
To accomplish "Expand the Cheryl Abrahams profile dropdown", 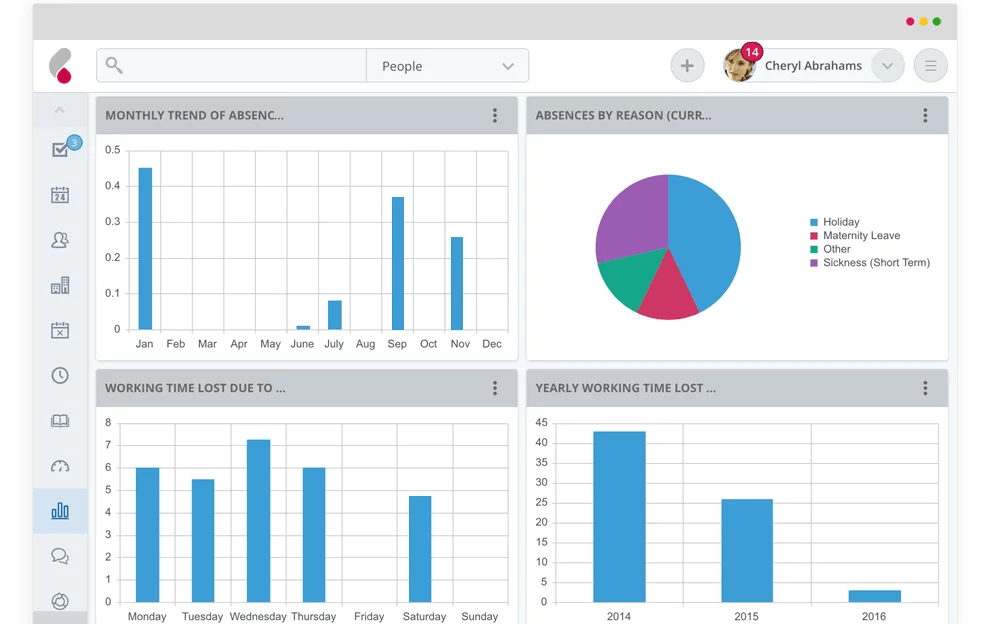I will 886,65.
